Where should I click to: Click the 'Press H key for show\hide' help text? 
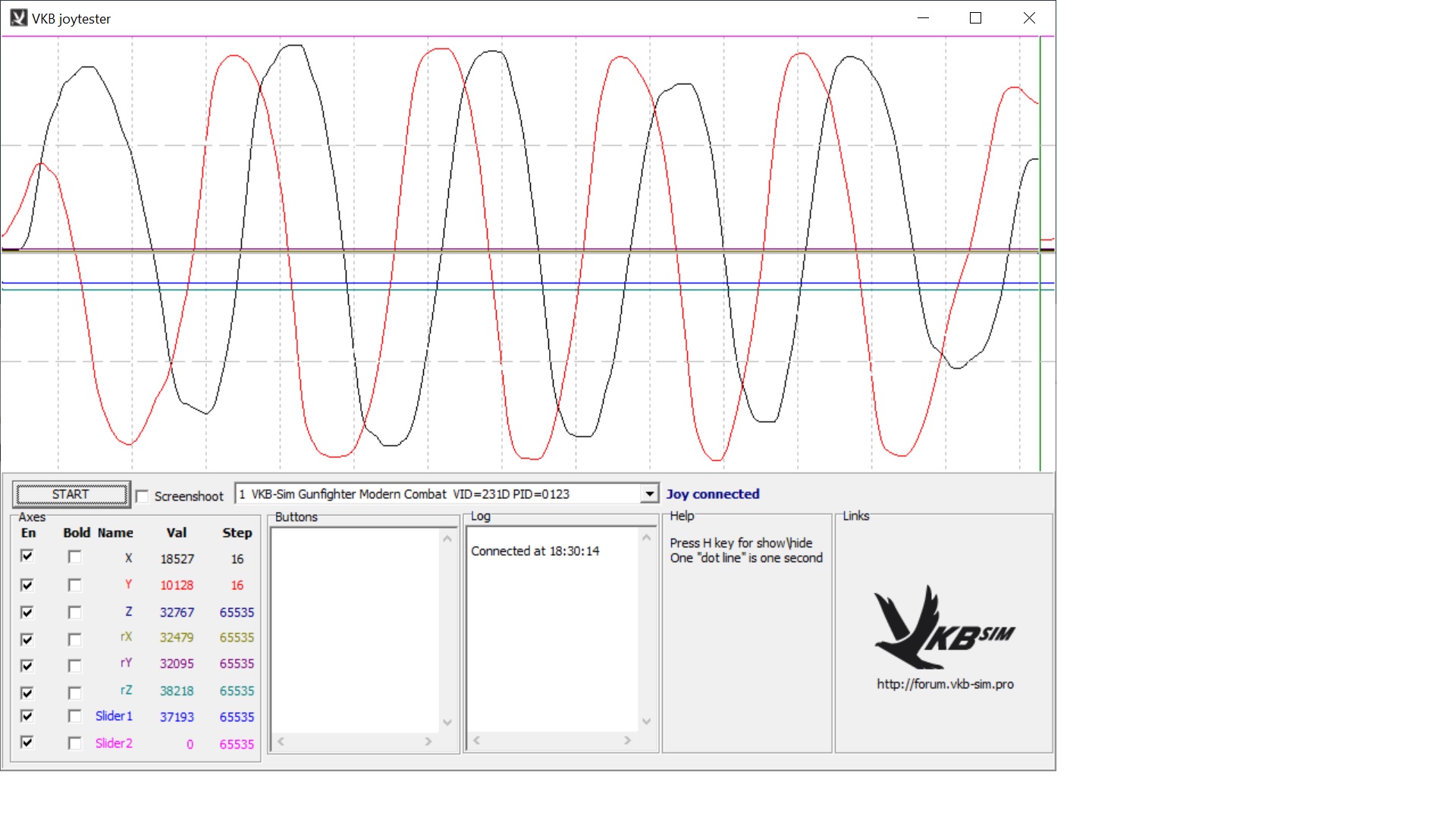[741, 543]
